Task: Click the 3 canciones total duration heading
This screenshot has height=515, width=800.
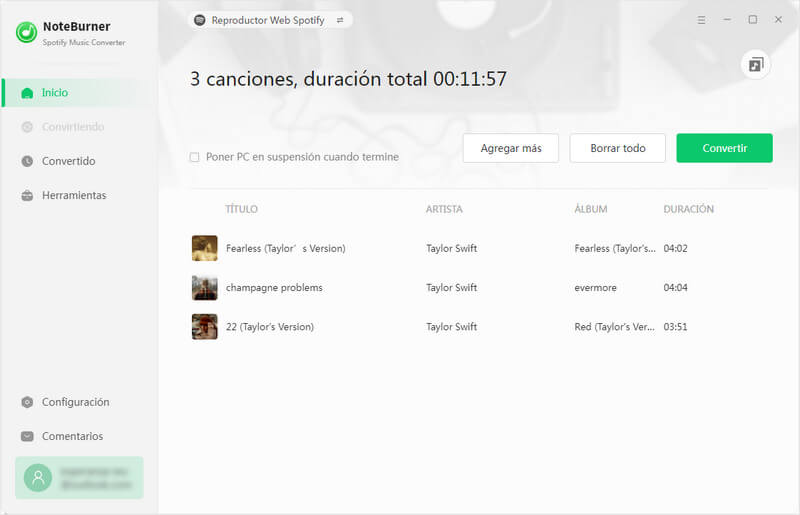Action: [348, 79]
